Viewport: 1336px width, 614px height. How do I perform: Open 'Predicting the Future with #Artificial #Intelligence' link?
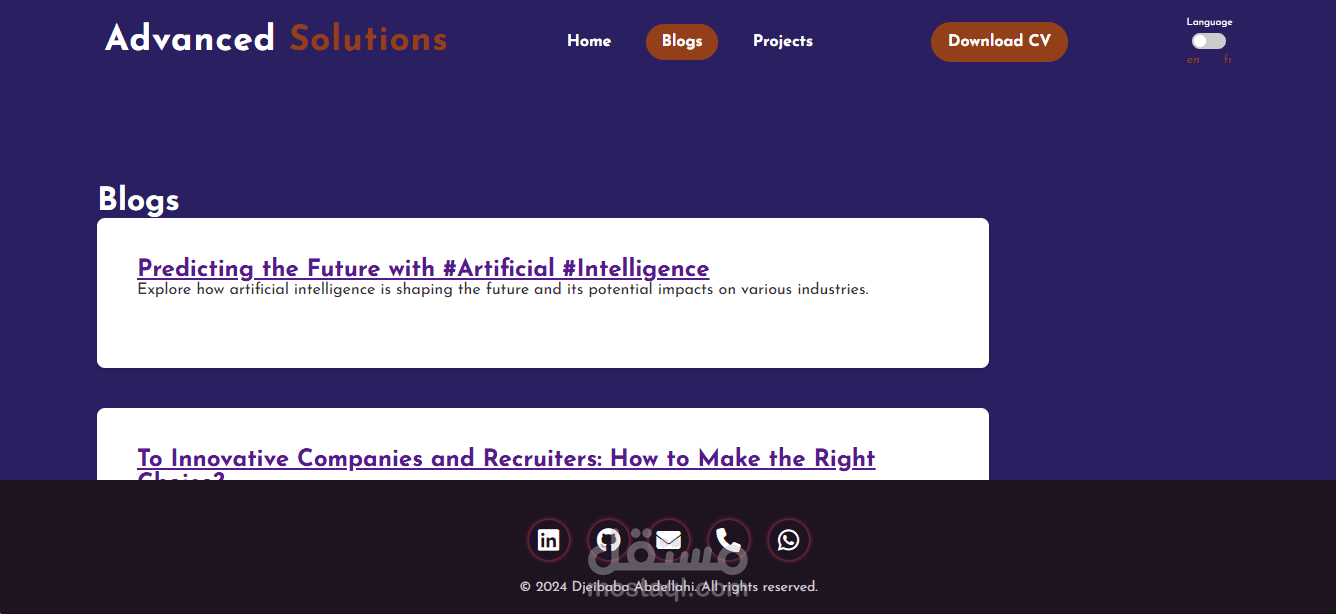pyautogui.click(x=423, y=268)
